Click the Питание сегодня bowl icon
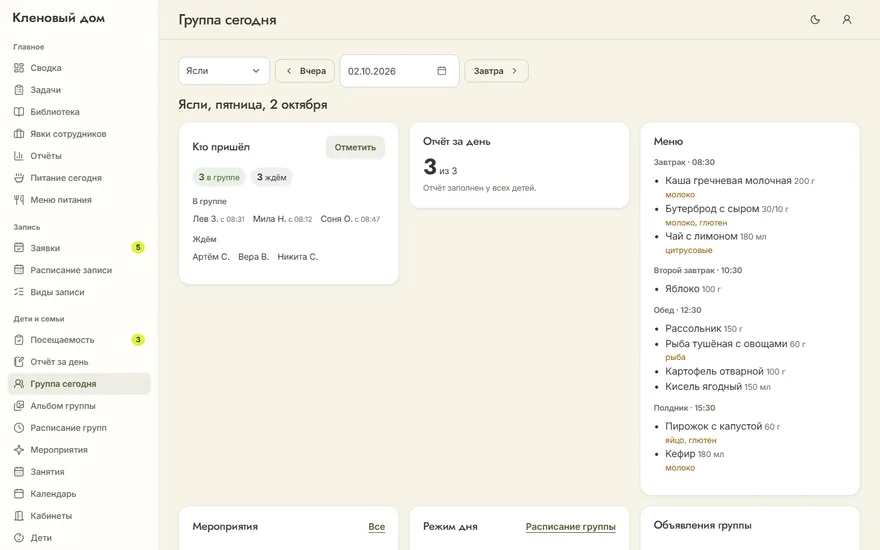Screen dimensions: 880x550 [19, 177]
